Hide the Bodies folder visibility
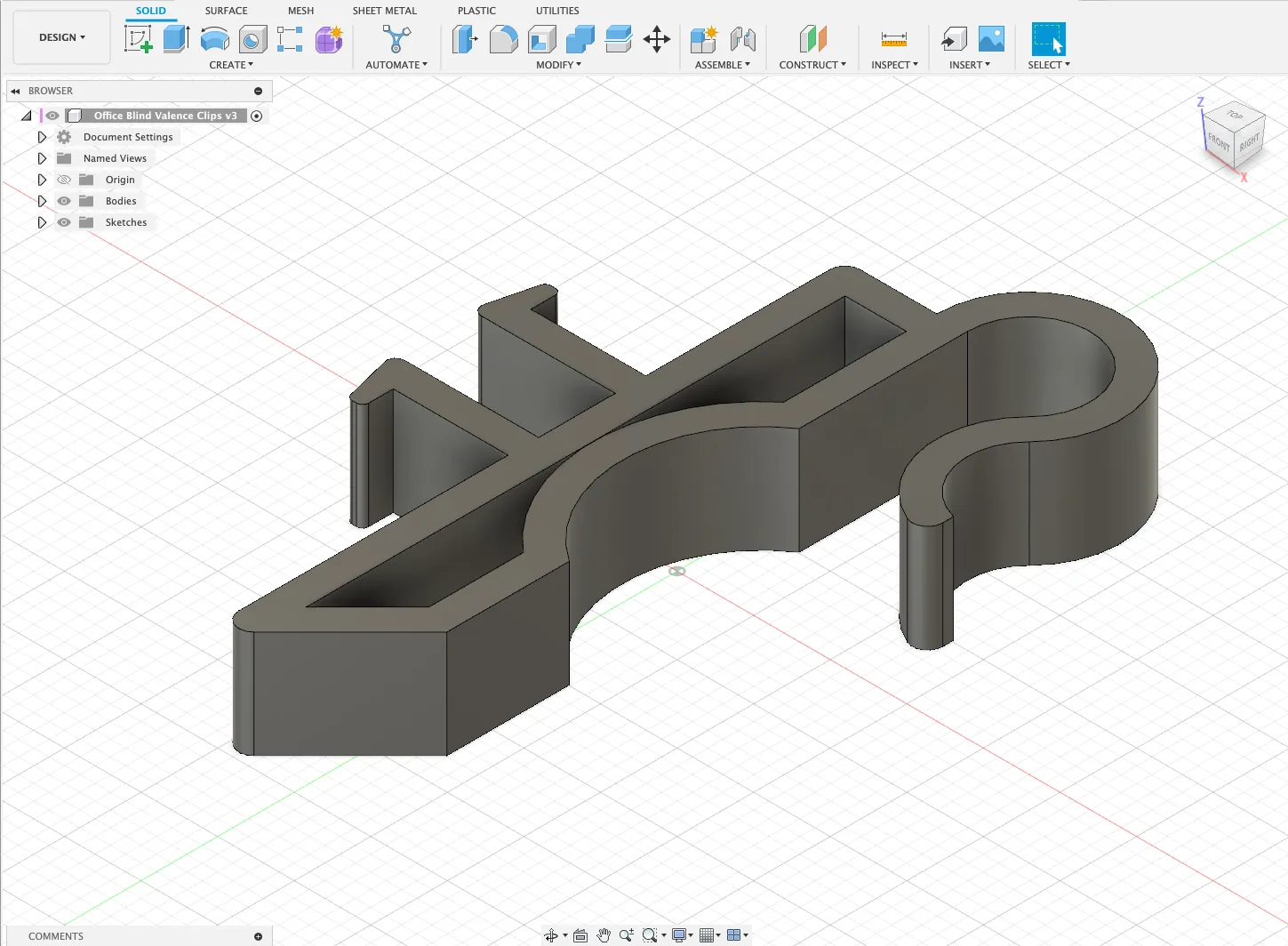This screenshot has width=1288, height=946. (64, 201)
